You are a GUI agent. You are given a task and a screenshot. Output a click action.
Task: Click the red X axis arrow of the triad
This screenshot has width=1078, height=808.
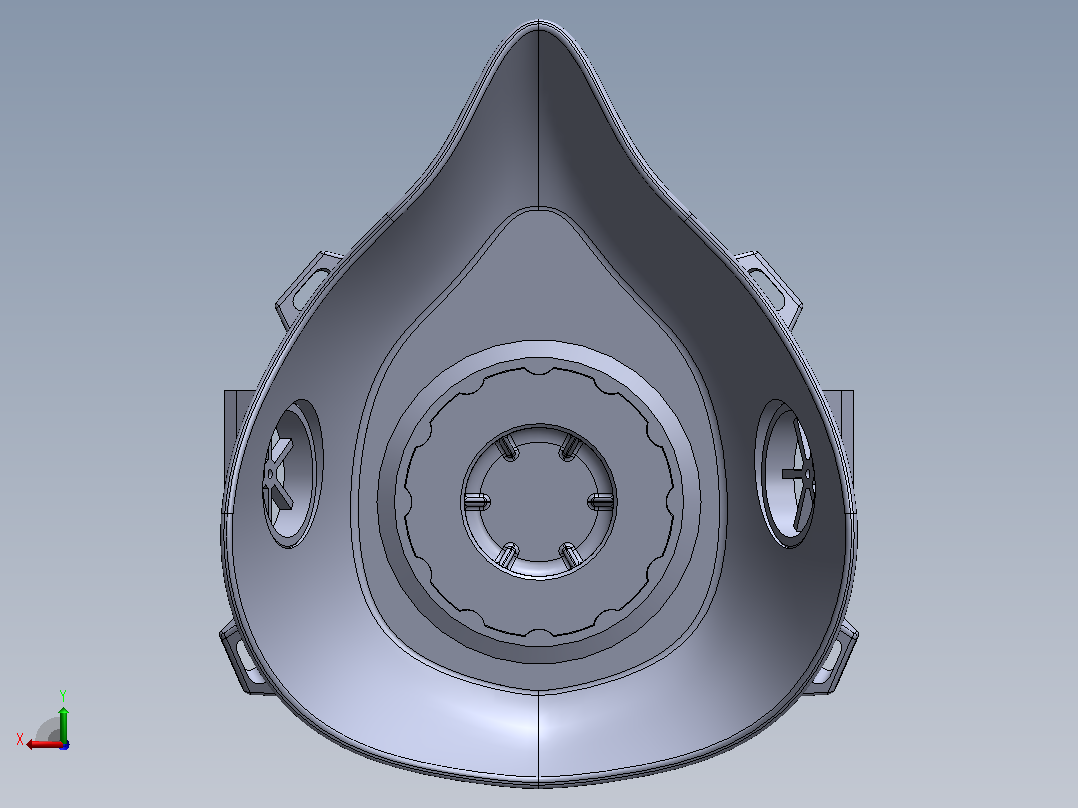pyautogui.click(x=45, y=744)
